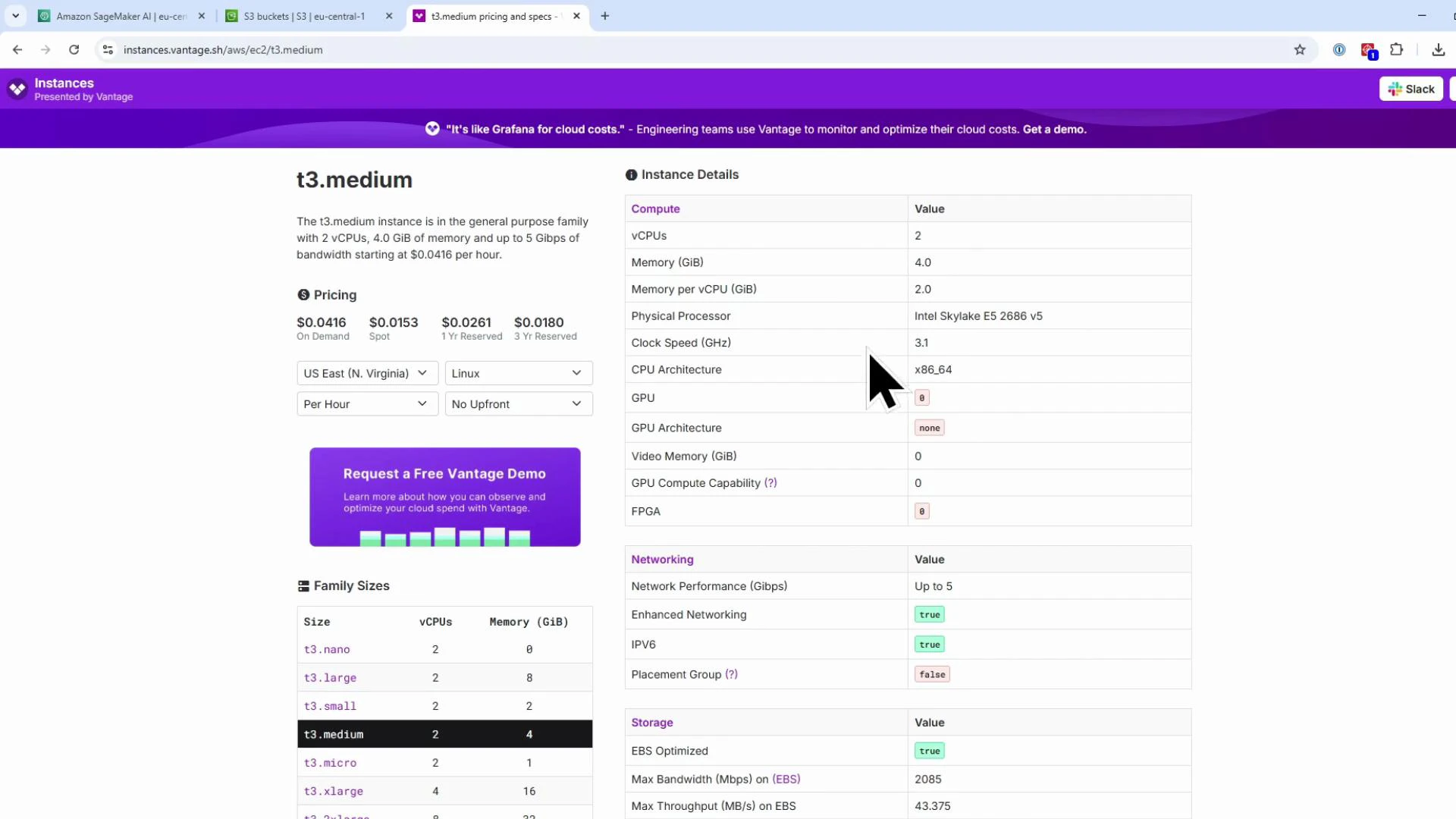Follow the Get a demo link
This screenshot has height=819, width=1456.
pos(1053,129)
